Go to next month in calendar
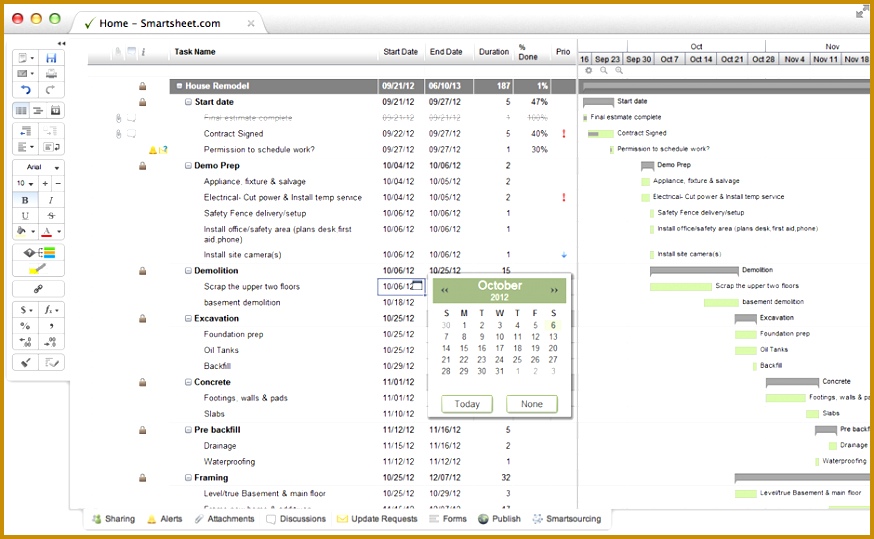 point(554,290)
